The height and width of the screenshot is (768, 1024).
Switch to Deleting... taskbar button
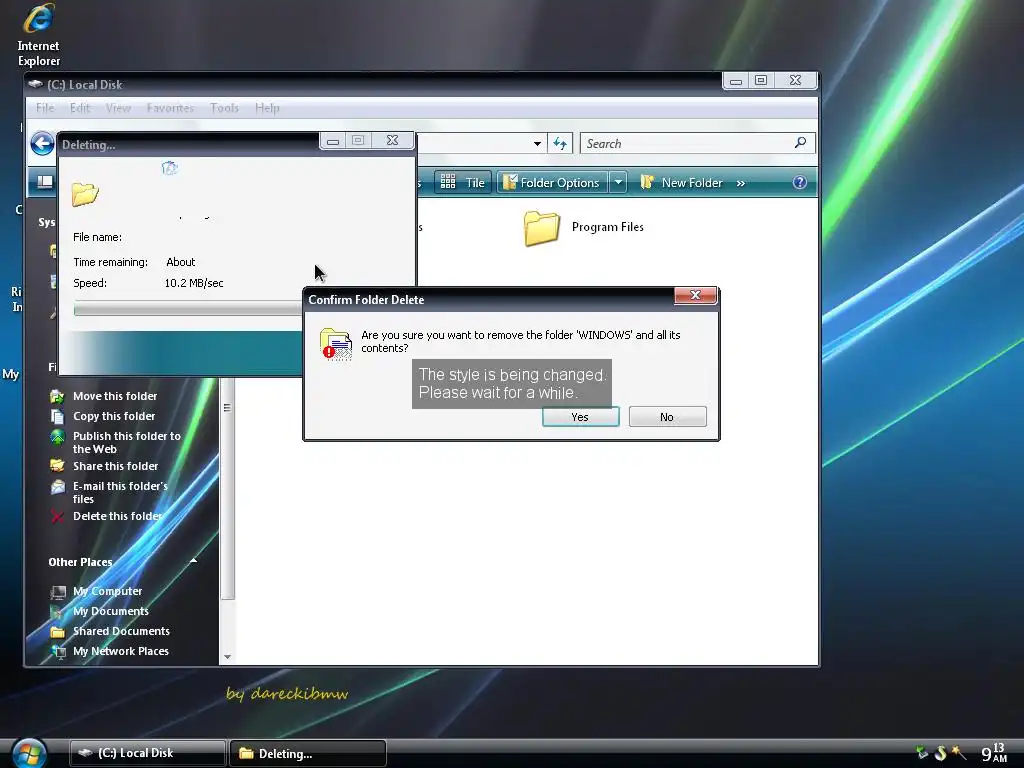[x=308, y=753]
